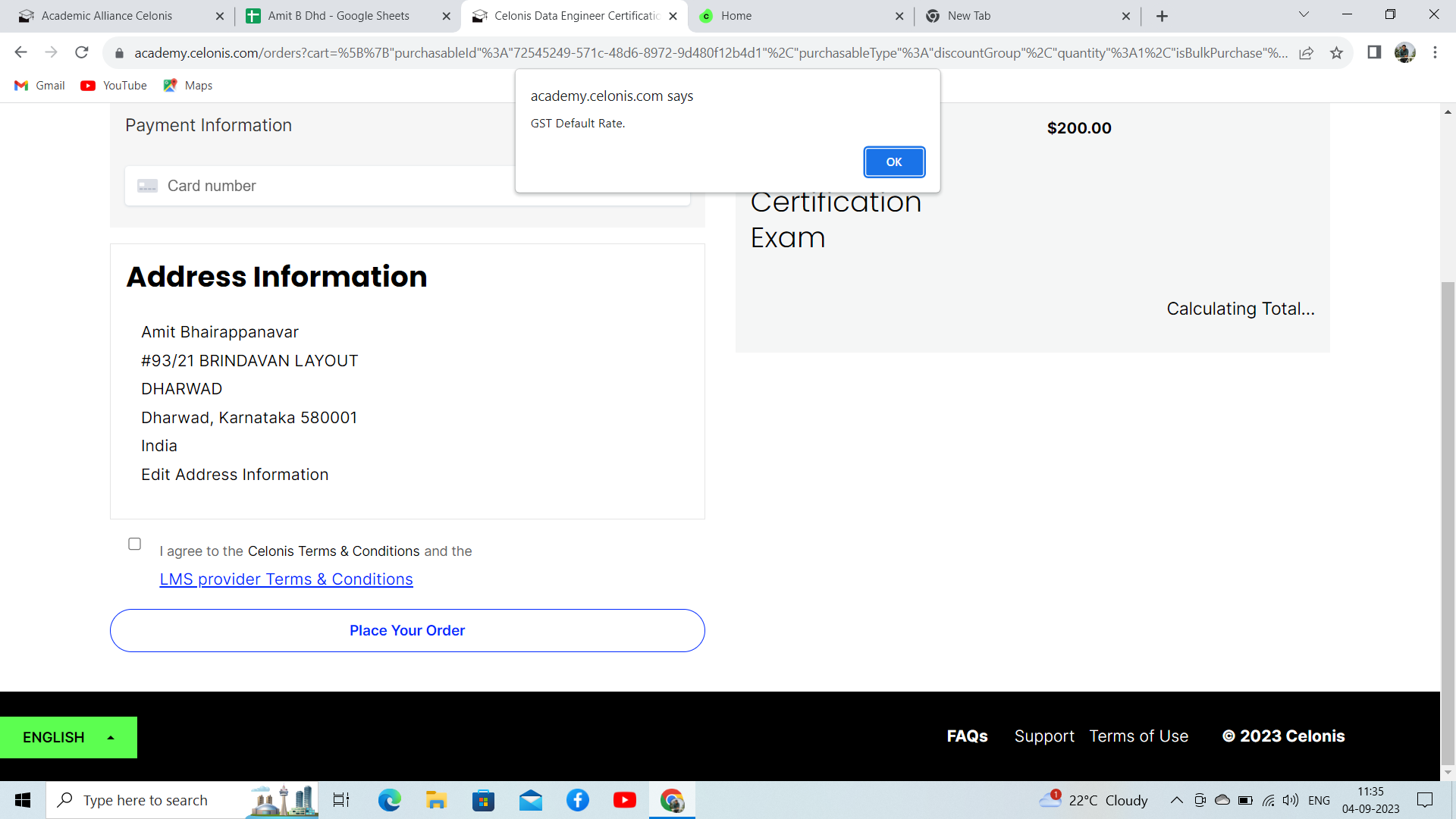1456x819 pixels.
Task: Click the Chrome icon on the taskbar
Action: [x=672, y=800]
